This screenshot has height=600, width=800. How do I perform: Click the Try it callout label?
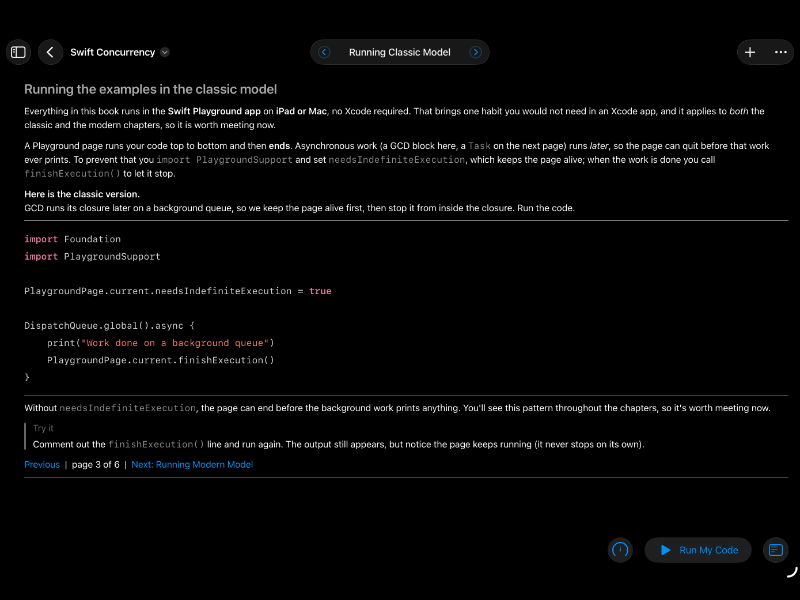pos(43,428)
